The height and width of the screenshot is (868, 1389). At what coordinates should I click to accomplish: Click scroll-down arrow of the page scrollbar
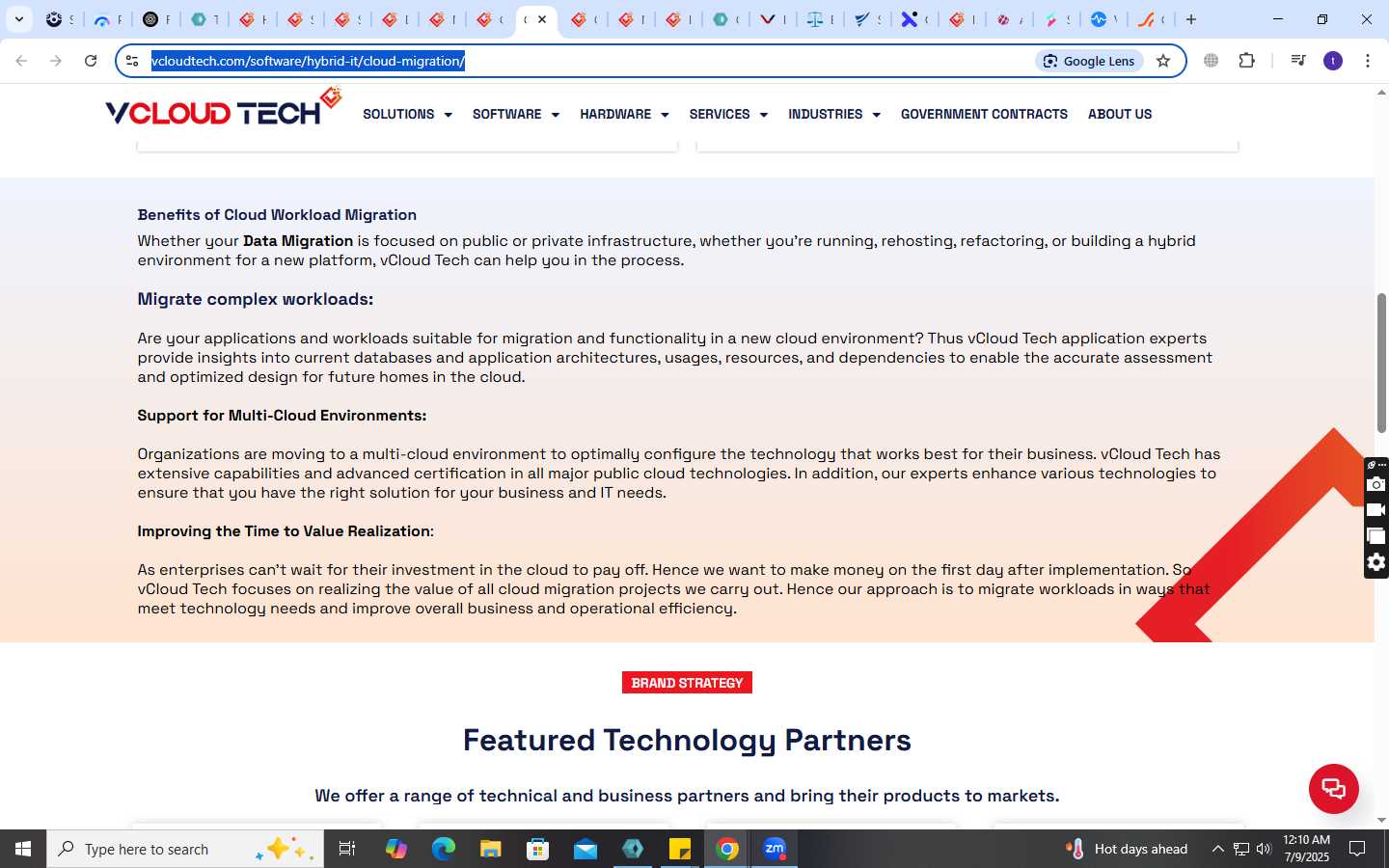click(1381, 820)
